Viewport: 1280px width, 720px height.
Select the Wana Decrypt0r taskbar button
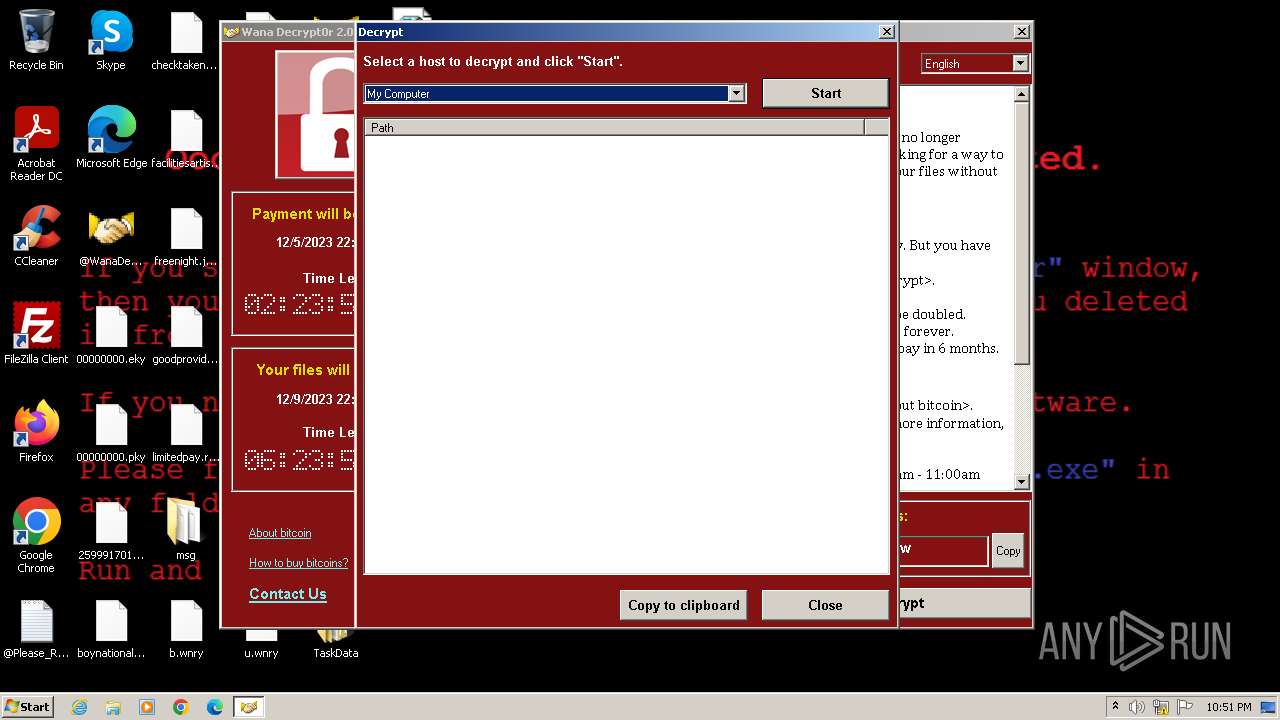pos(249,707)
